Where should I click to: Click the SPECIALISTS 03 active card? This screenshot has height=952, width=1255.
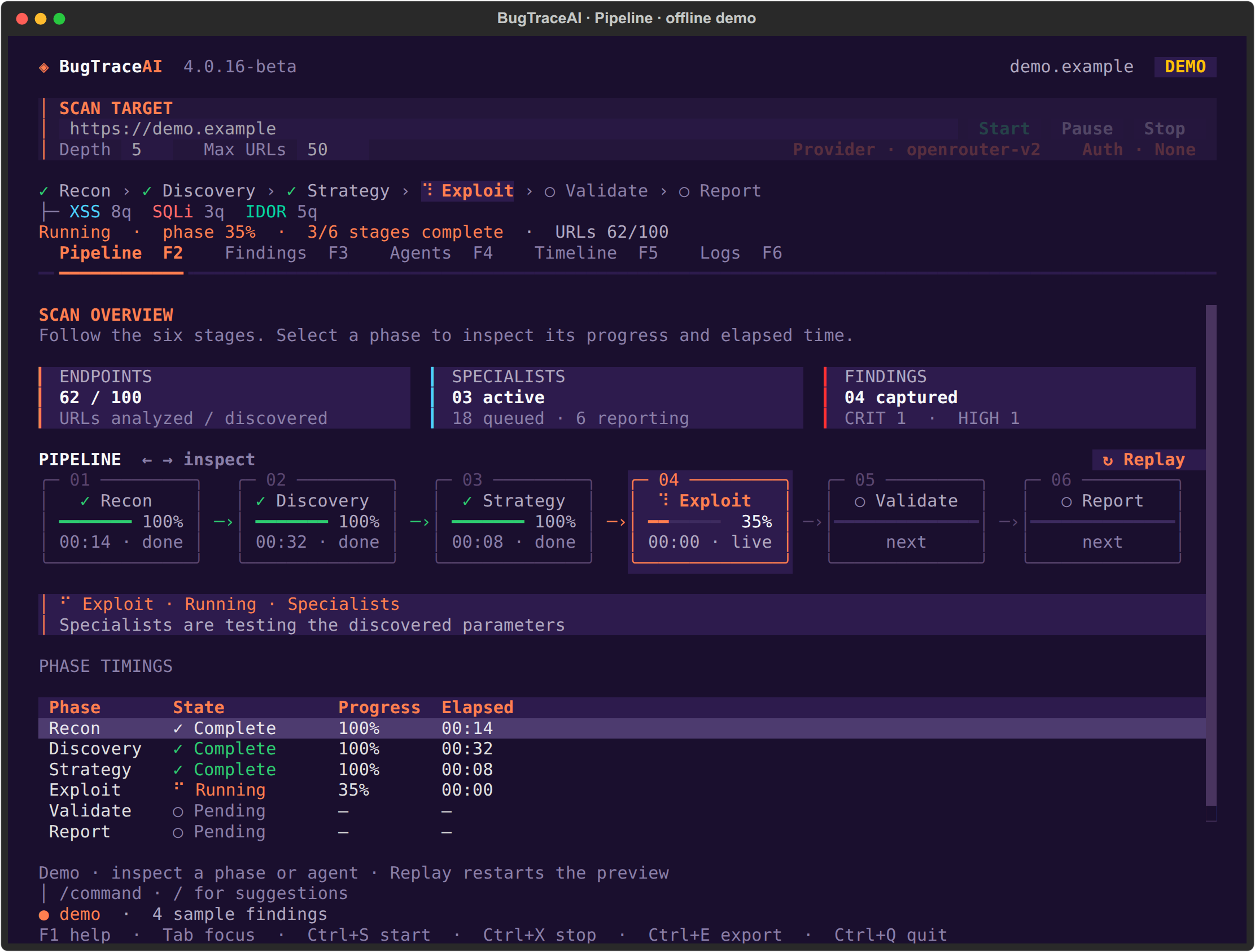[616, 398]
